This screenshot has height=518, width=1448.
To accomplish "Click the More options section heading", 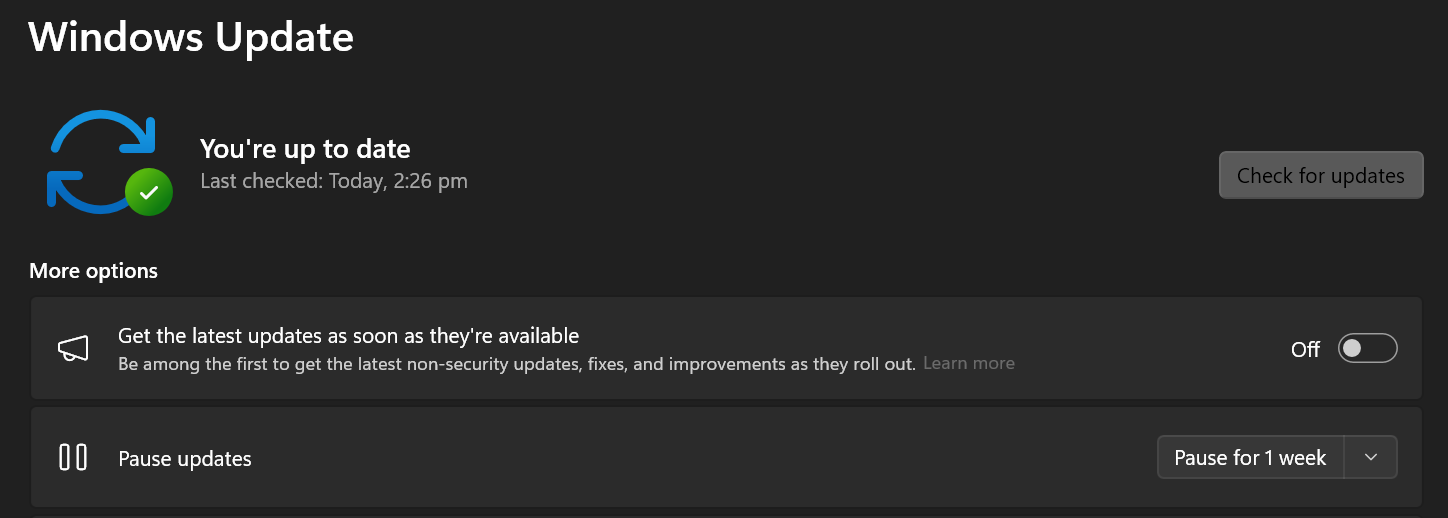I will (x=93, y=271).
